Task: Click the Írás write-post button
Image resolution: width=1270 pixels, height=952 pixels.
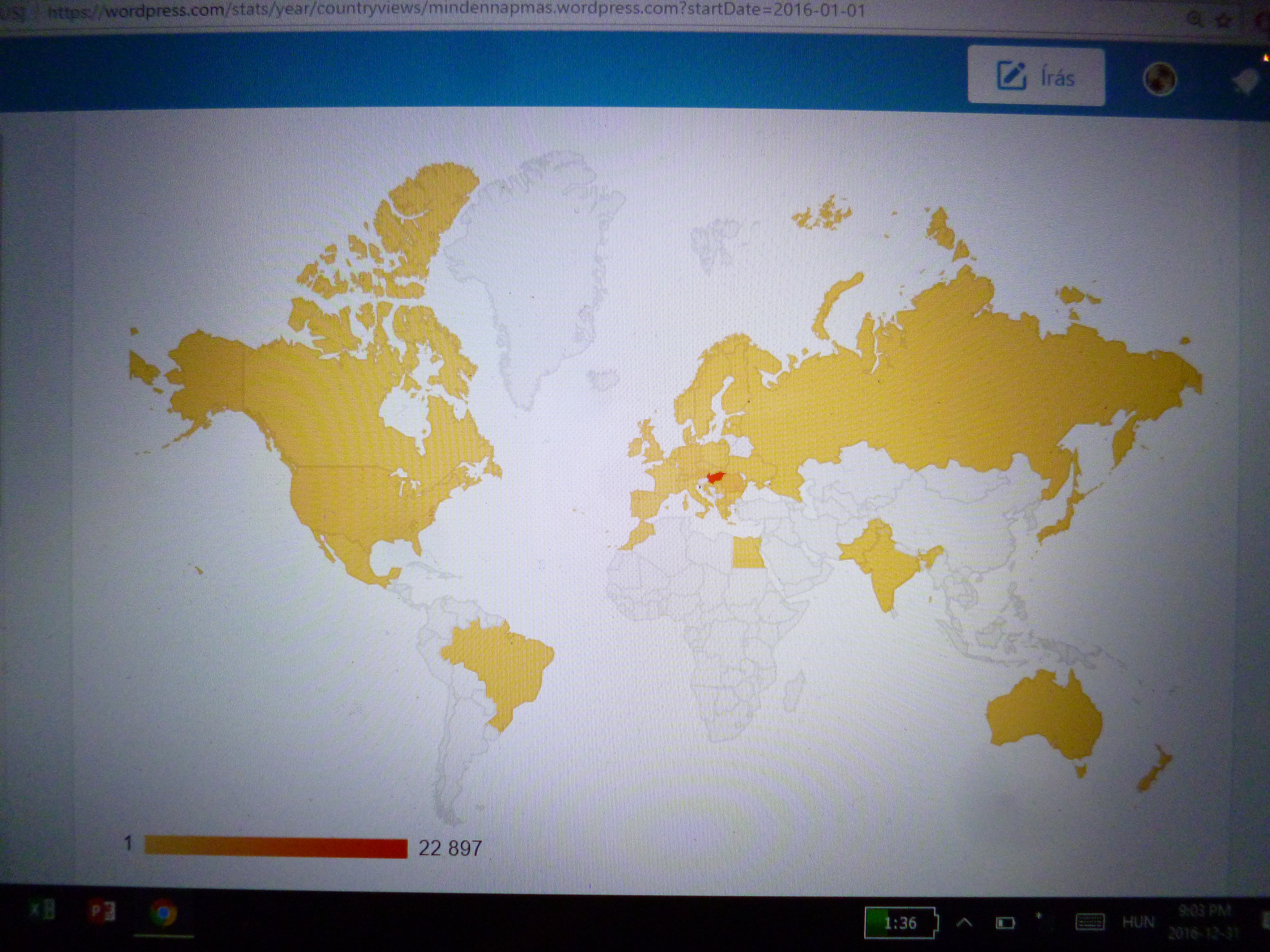Action: [x=1036, y=76]
